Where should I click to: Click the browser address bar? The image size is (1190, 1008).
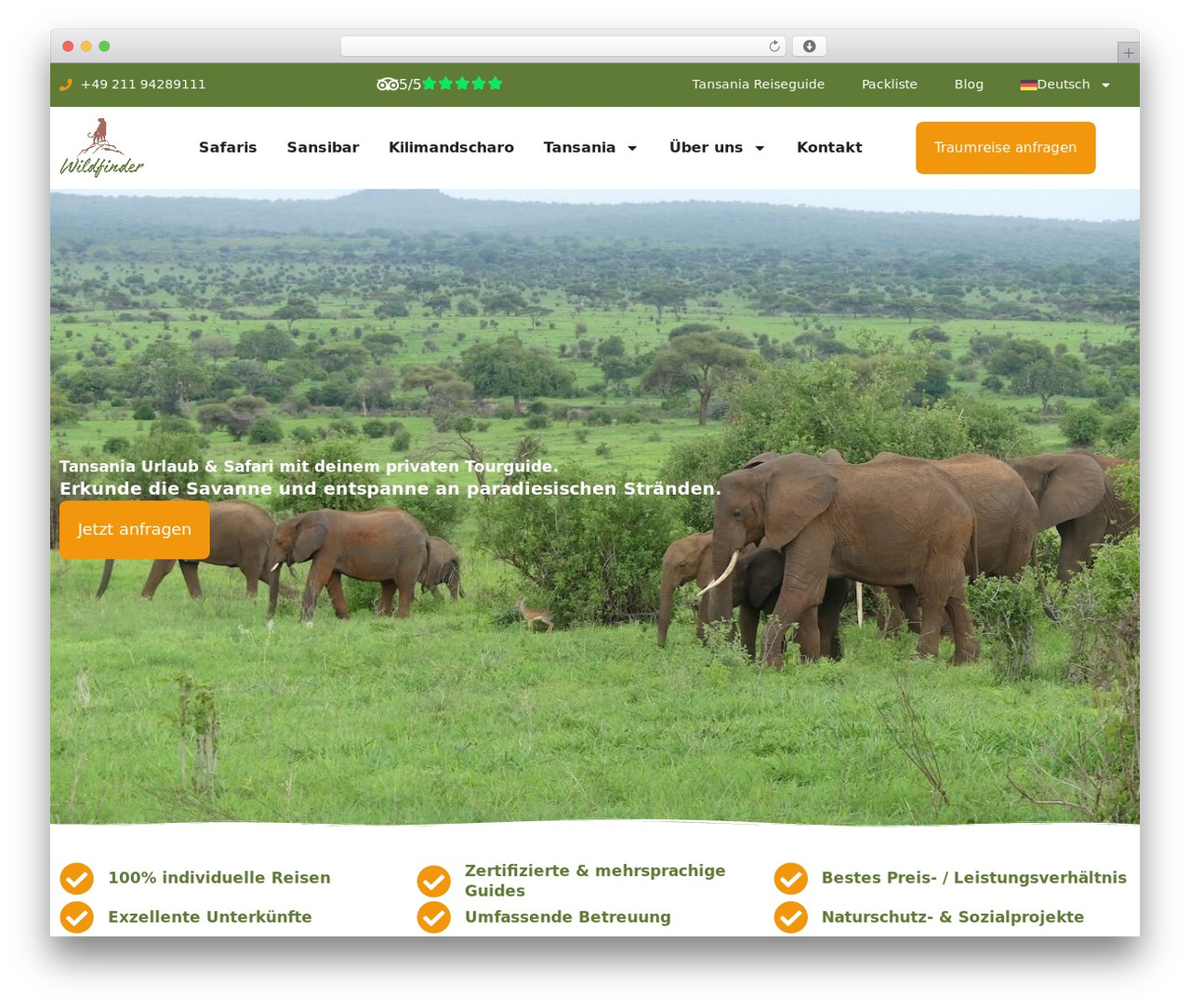[562, 46]
